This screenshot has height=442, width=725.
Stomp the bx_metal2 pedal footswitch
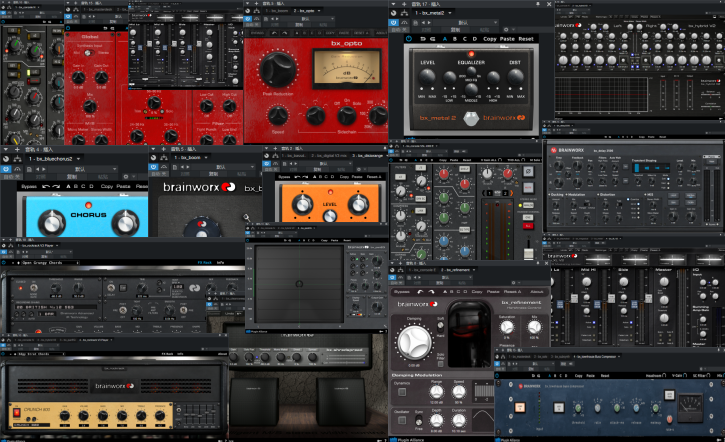[471, 118]
